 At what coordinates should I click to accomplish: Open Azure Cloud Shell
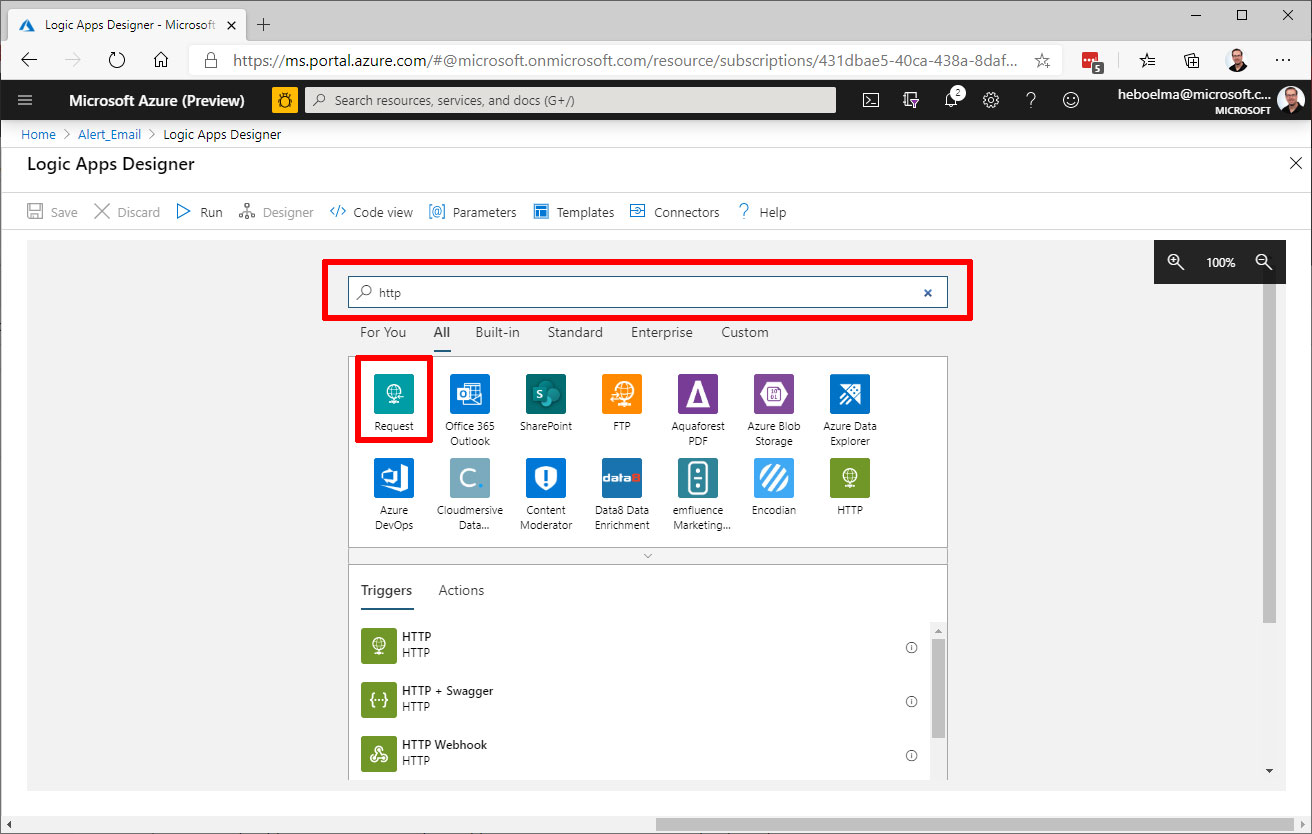pos(871,100)
